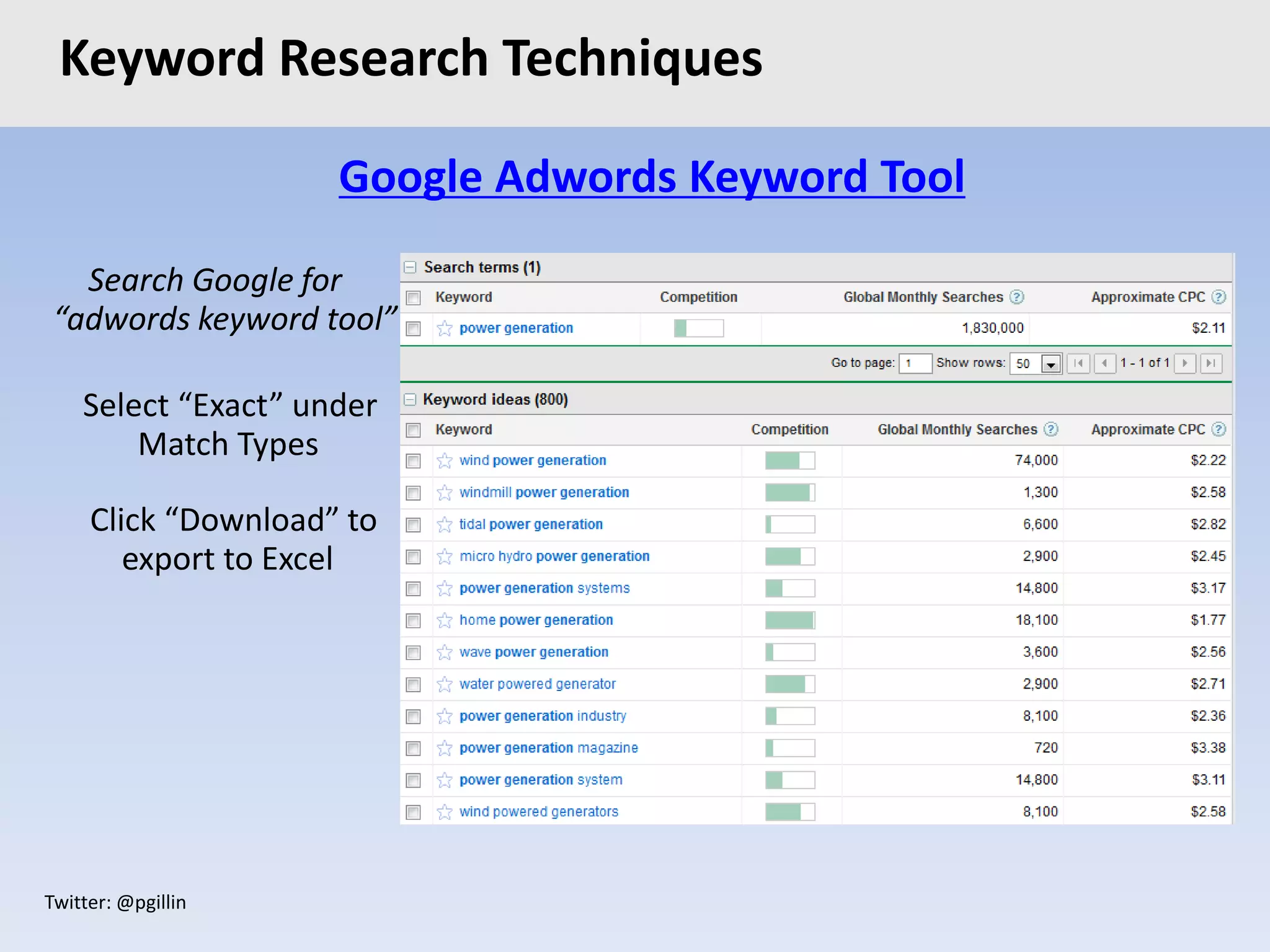Image resolution: width=1270 pixels, height=952 pixels.
Task: Focus the Go to page input field
Action: click(915, 363)
